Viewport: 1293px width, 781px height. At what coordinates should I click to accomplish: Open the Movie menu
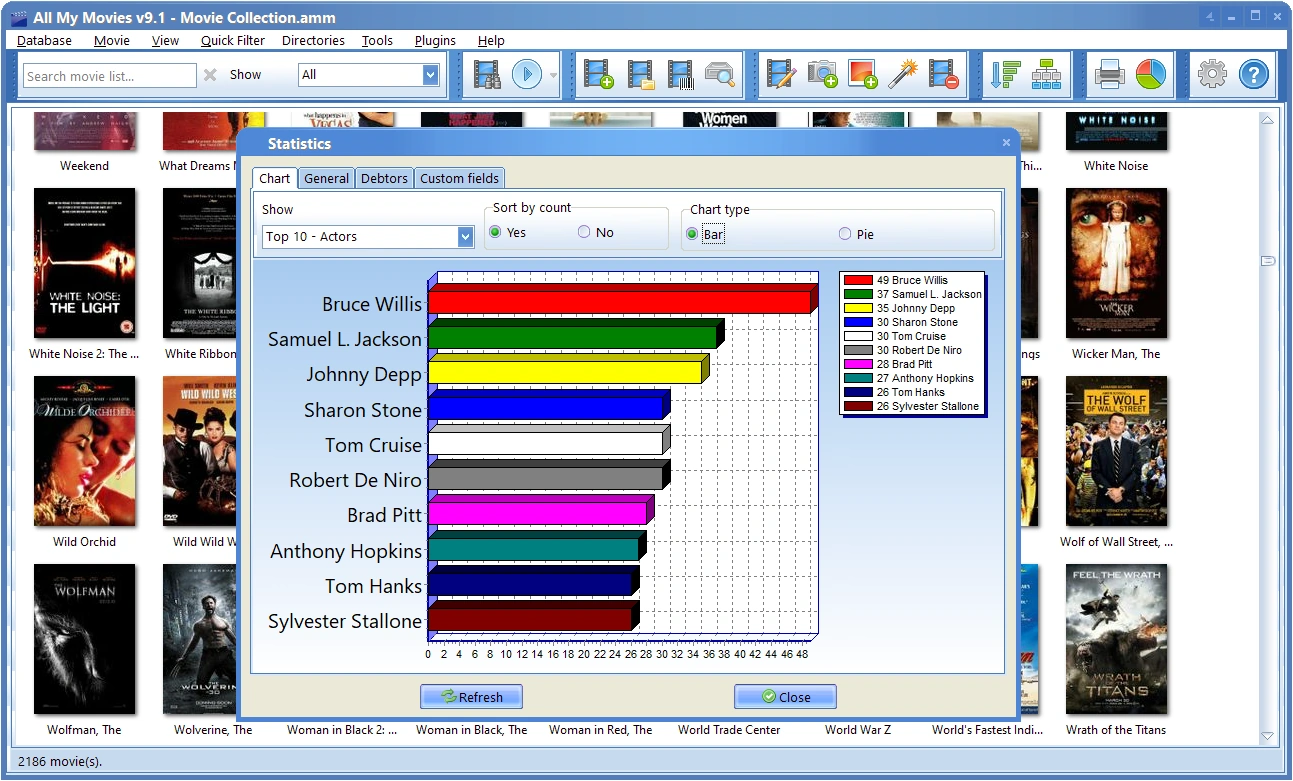[x=112, y=40]
